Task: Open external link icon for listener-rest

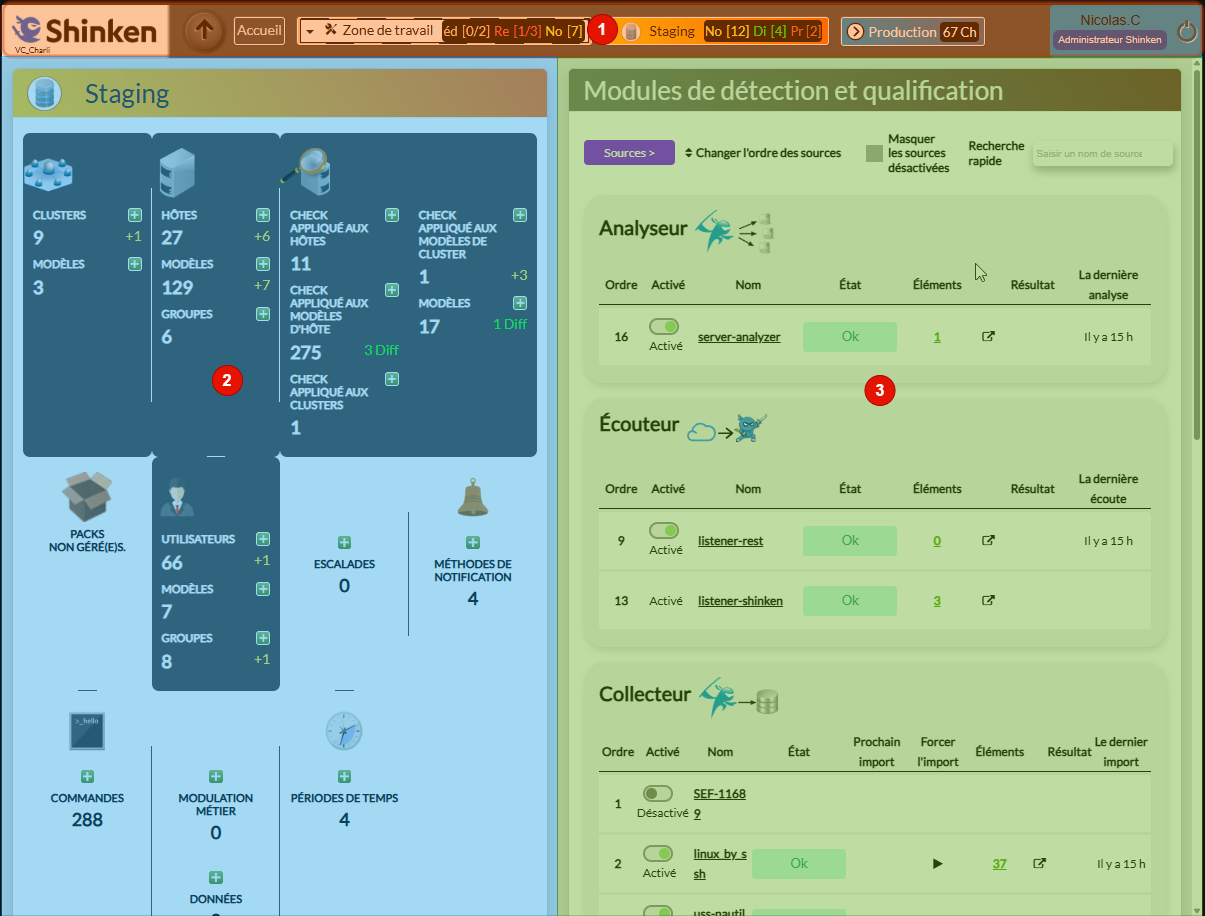Action: [988, 541]
